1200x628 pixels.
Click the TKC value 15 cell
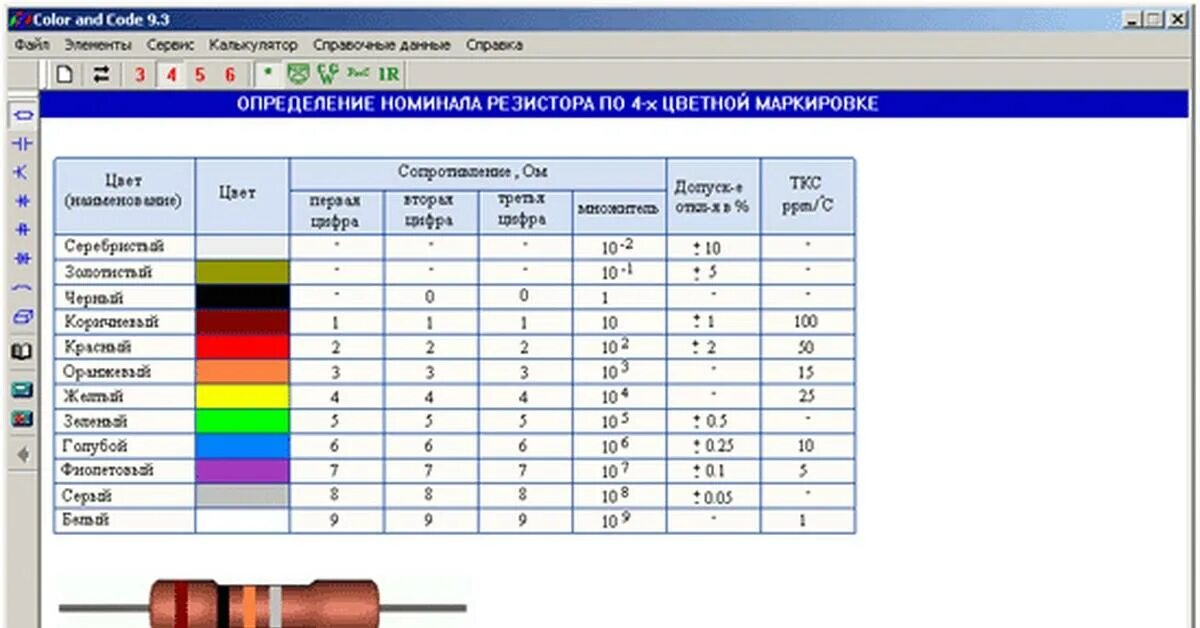click(808, 371)
